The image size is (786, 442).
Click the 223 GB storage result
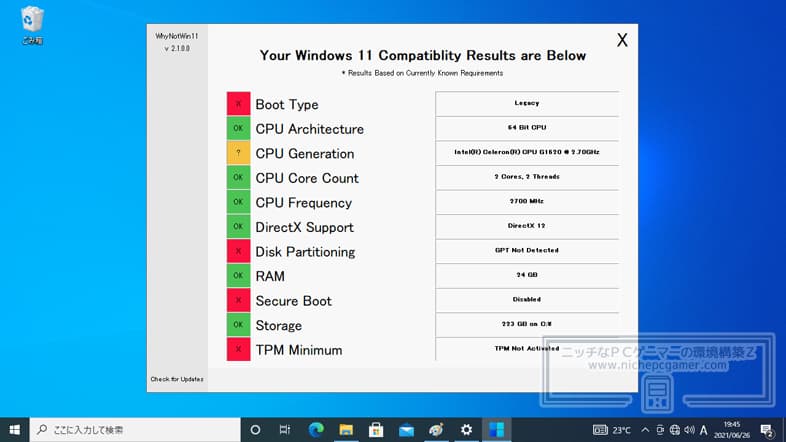527,324
